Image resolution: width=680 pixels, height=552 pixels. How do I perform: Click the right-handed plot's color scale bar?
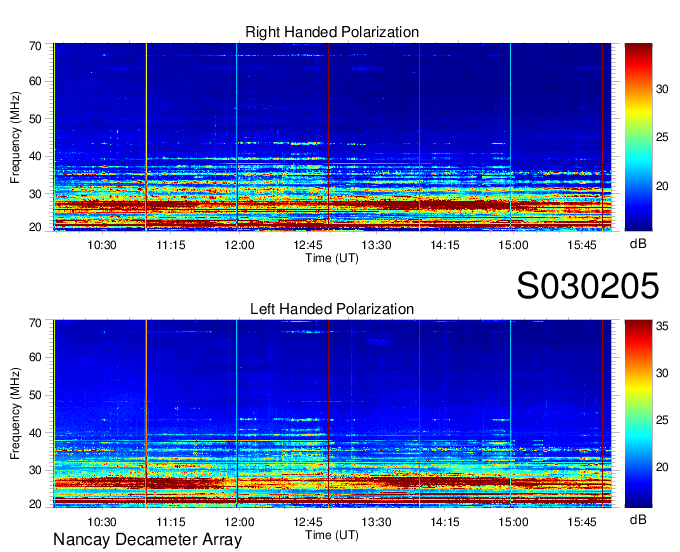(x=638, y=137)
